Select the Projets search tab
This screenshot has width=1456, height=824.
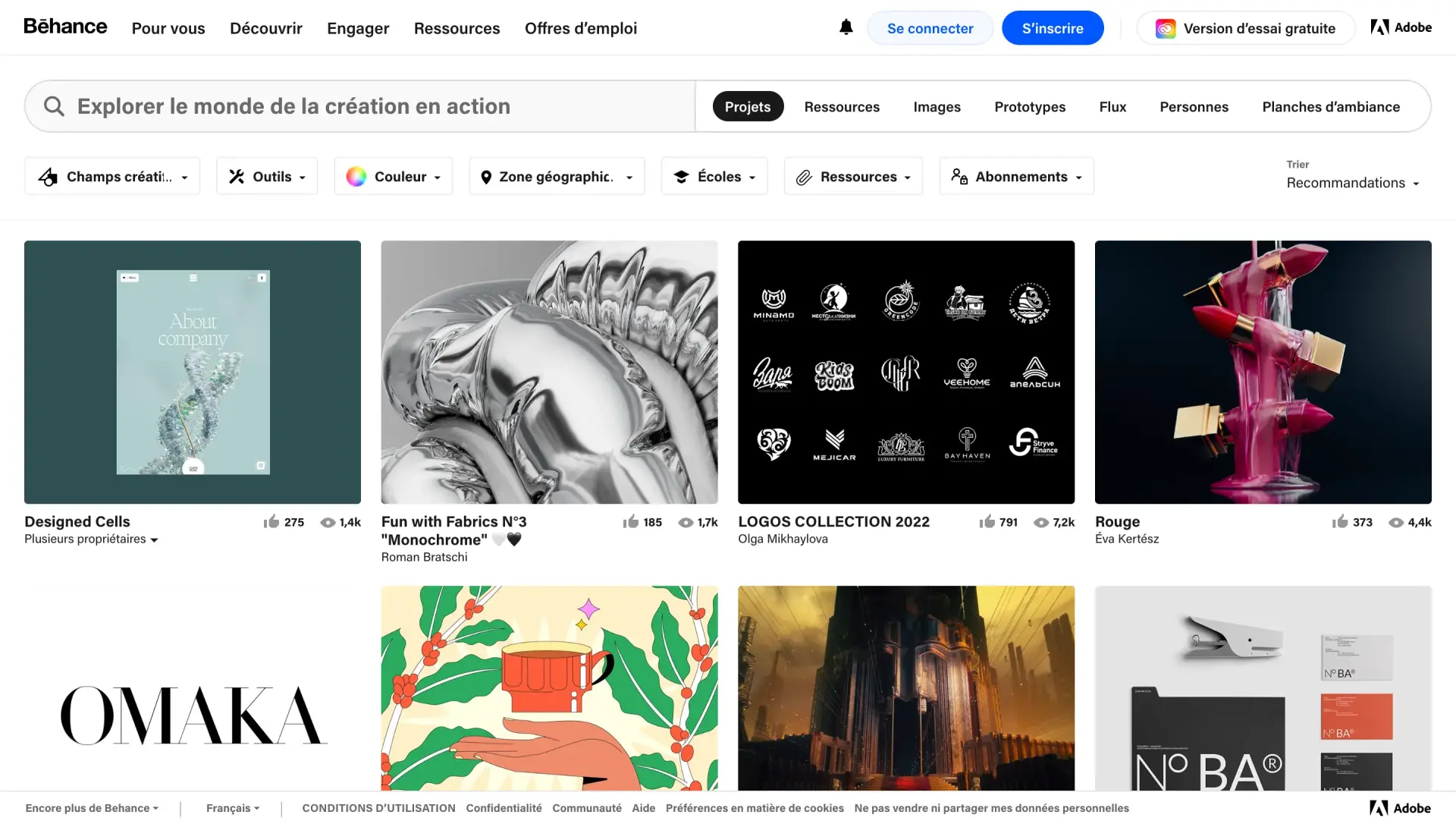coord(748,106)
